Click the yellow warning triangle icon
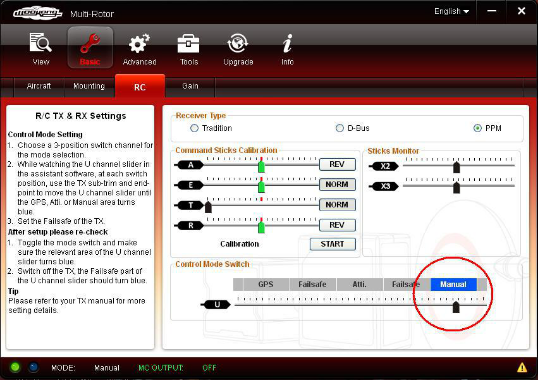Image resolution: width=539 pixels, height=381 pixels. pos(522,368)
